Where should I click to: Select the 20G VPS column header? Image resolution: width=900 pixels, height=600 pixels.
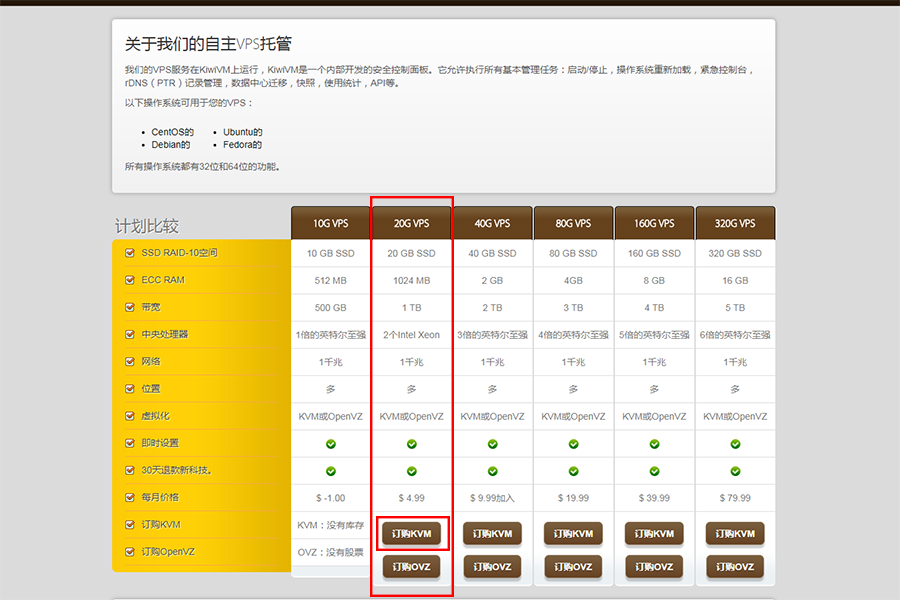412,223
